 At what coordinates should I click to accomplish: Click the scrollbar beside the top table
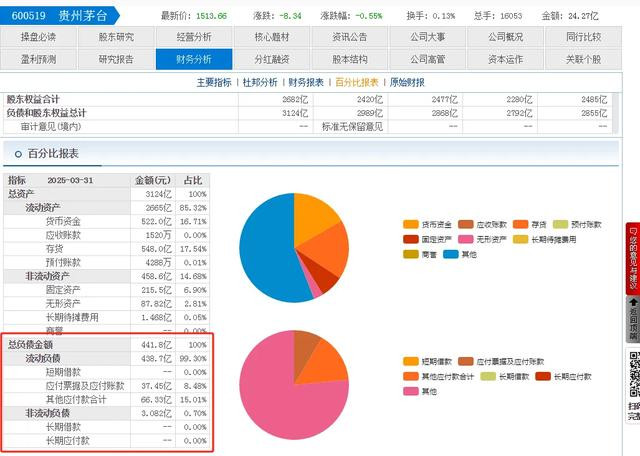tap(616, 113)
